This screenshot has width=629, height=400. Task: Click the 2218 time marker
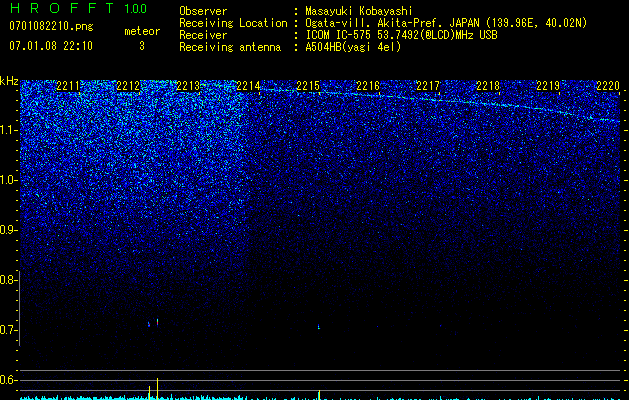click(x=488, y=86)
